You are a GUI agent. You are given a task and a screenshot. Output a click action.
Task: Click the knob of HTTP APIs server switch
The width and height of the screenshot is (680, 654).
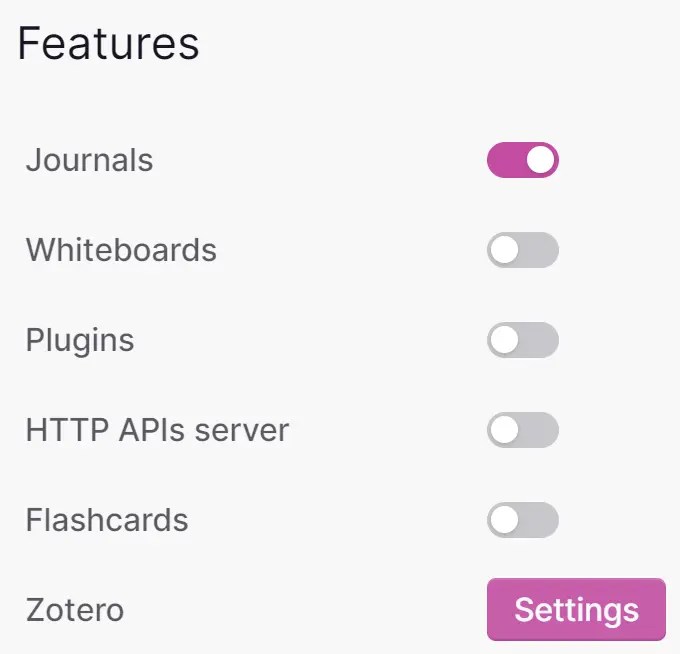[x=505, y=430]
